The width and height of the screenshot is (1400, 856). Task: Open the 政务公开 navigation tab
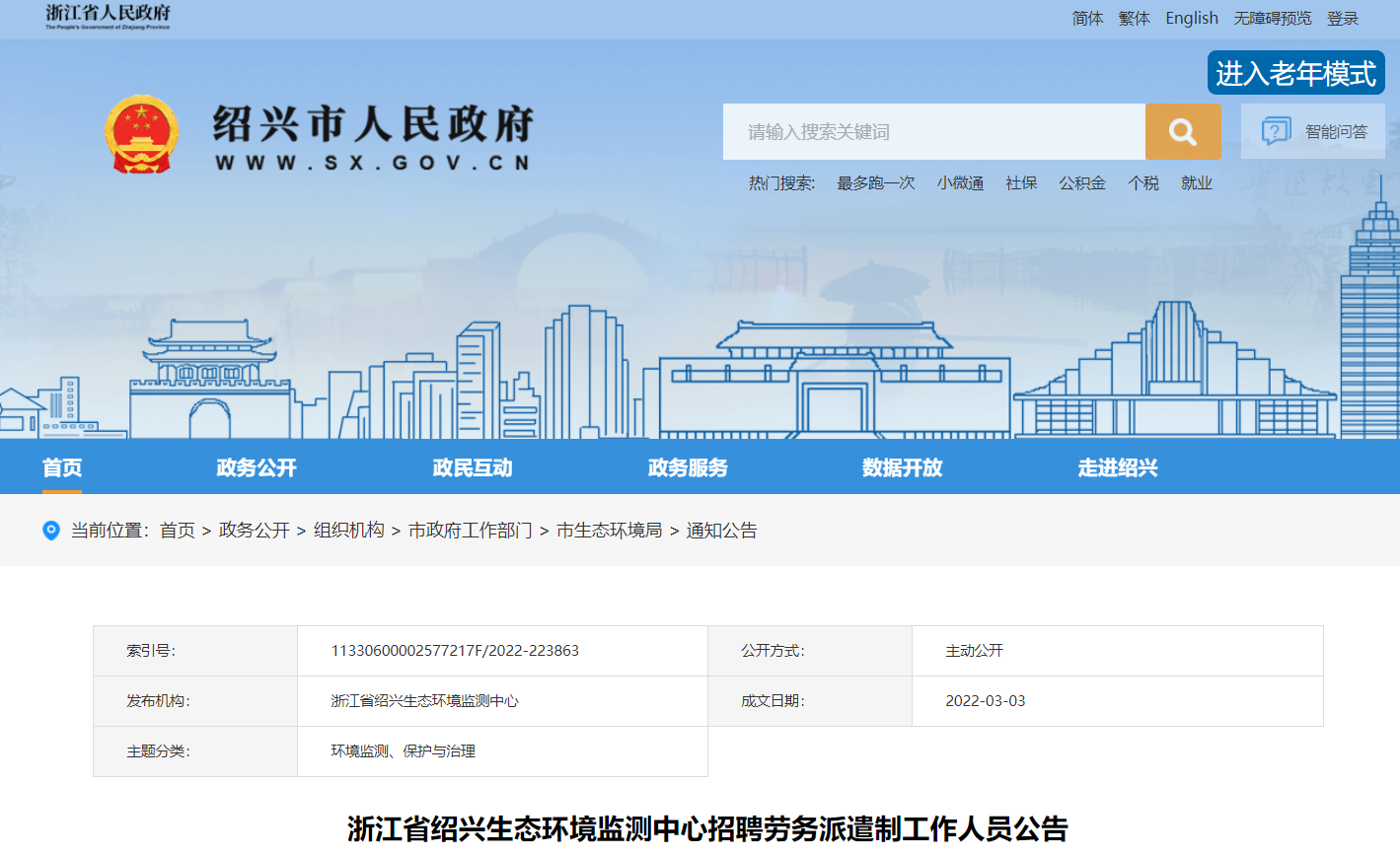[257, 467]
